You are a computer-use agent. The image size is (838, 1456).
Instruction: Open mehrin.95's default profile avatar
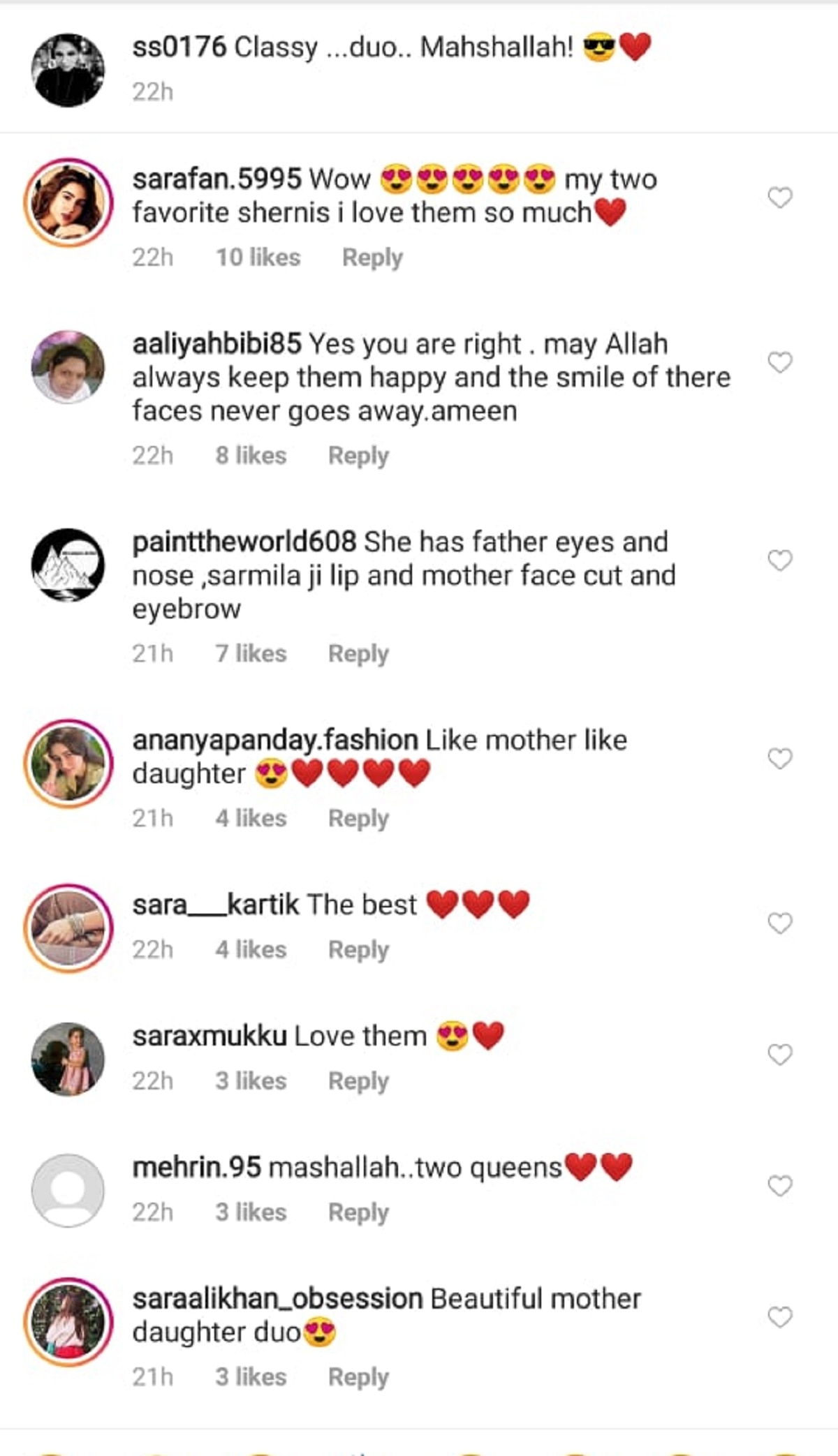[68, 1191]
